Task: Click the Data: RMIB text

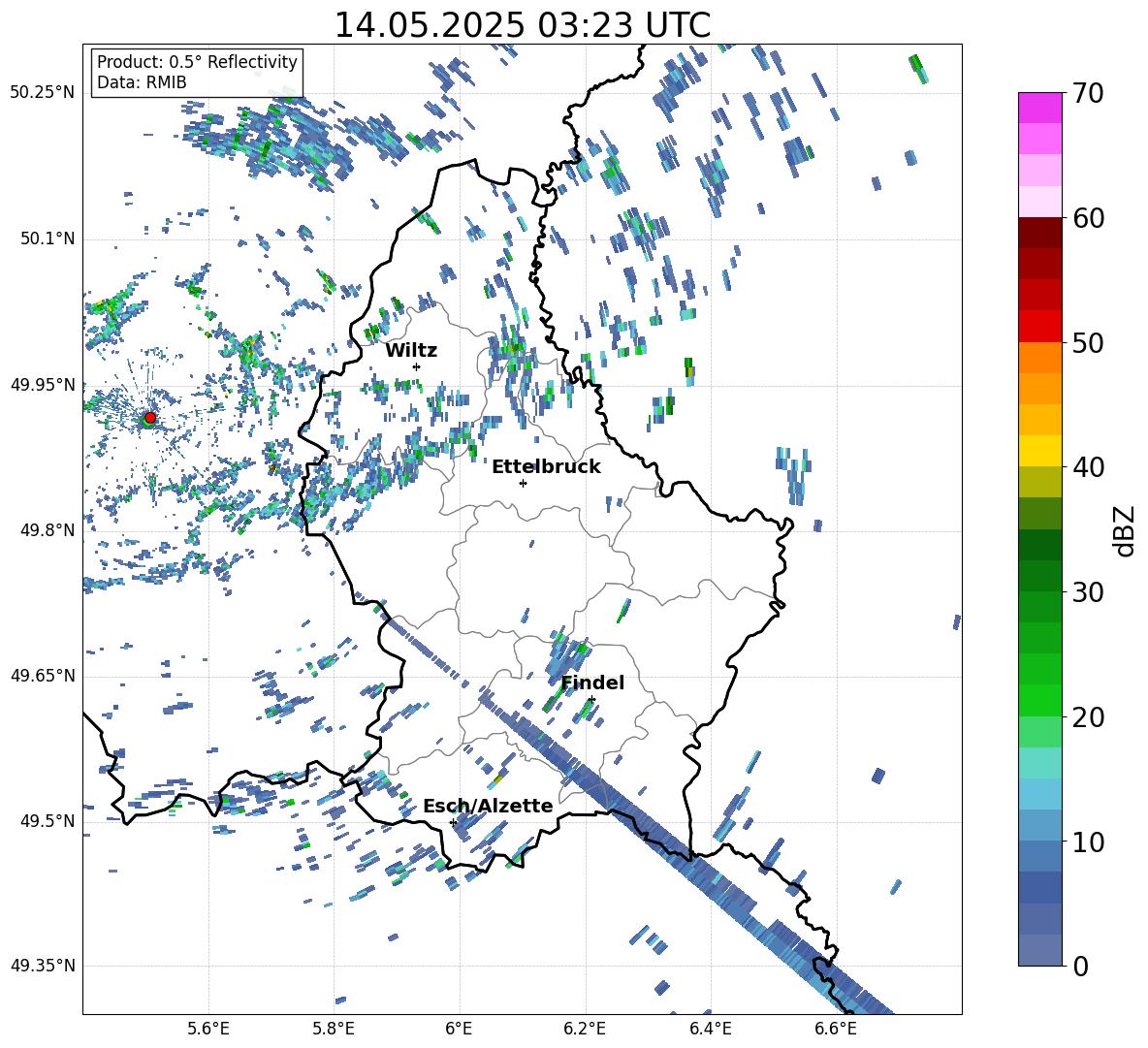Action: point(142,82)
